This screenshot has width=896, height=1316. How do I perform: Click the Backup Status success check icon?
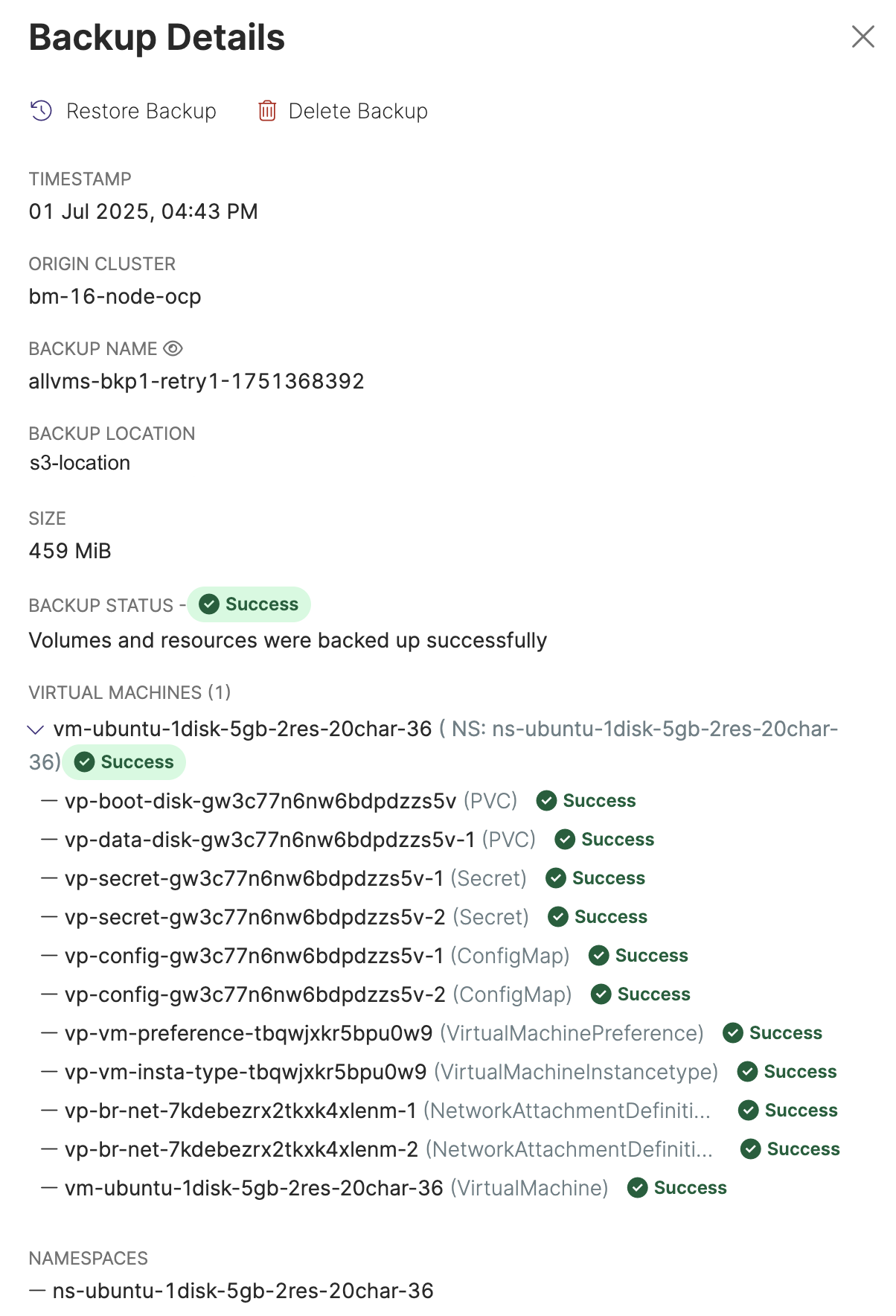(210, 604)
